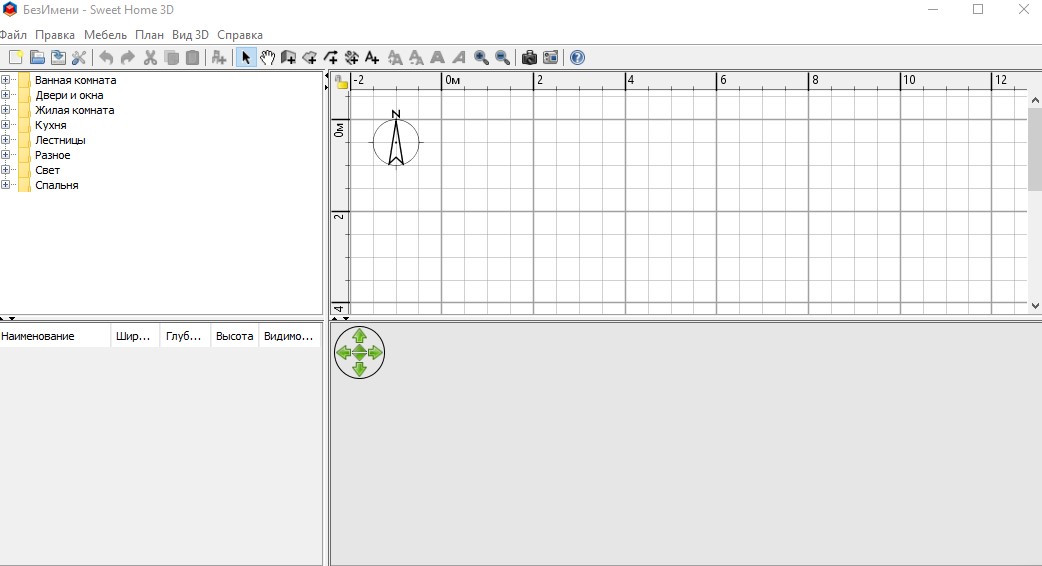Activate the pan hand tool

[x=267, y=58]
